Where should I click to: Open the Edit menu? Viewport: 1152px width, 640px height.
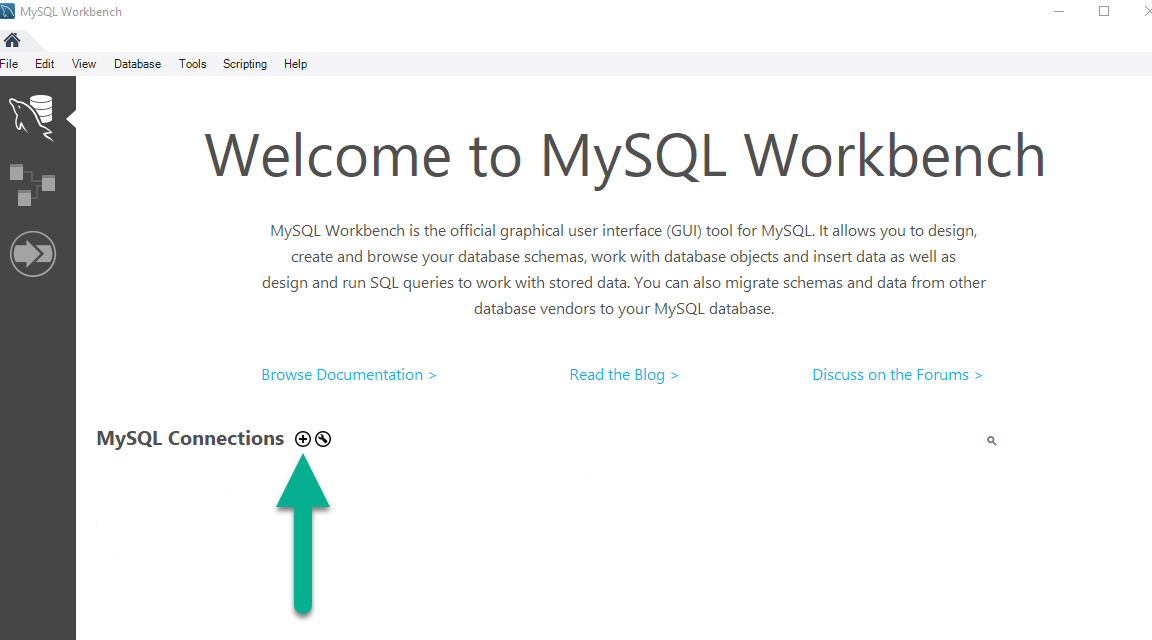tap(44, 63)
